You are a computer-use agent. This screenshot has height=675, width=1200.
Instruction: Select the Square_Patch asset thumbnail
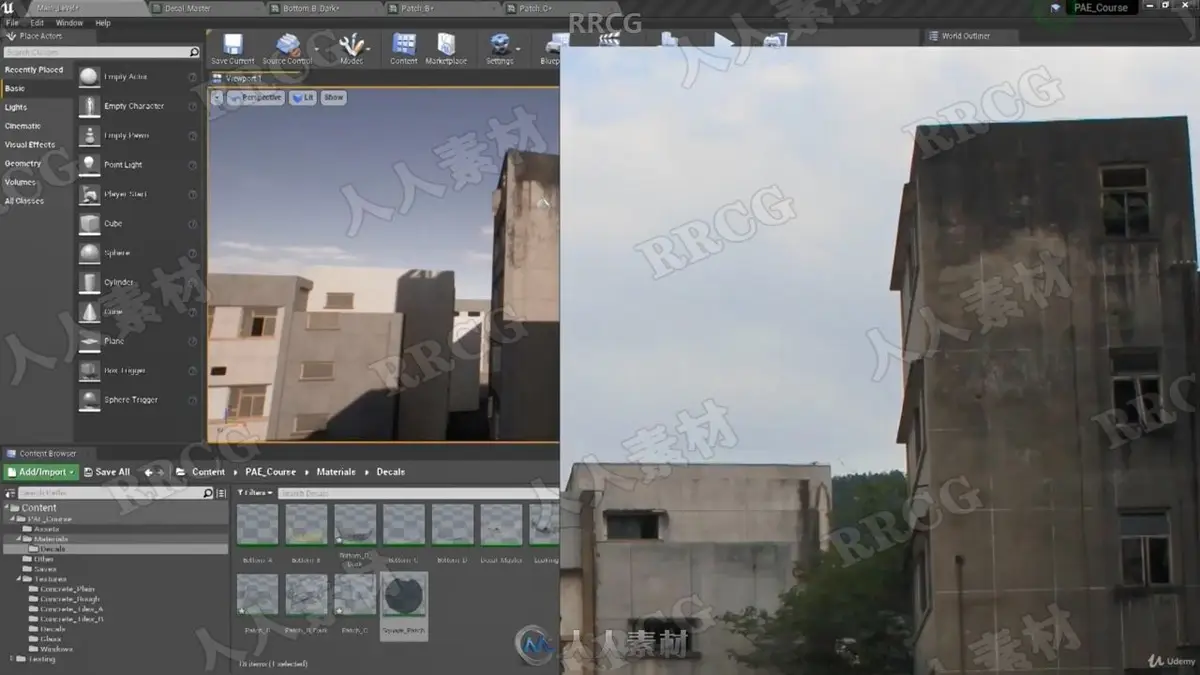(404, 606)
